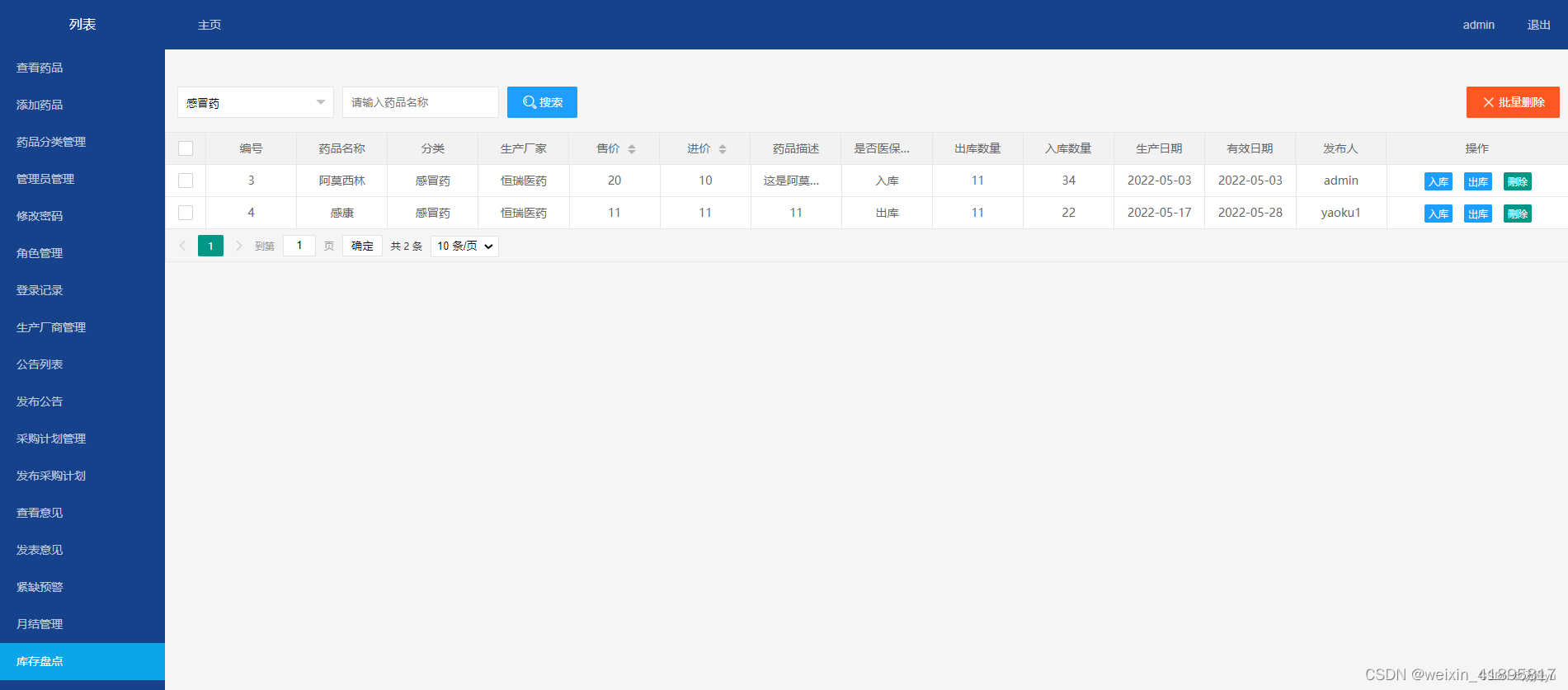Open 修改密码 in the sidebar
This screenshot has height=690, width=1568.
coord(82,216)
